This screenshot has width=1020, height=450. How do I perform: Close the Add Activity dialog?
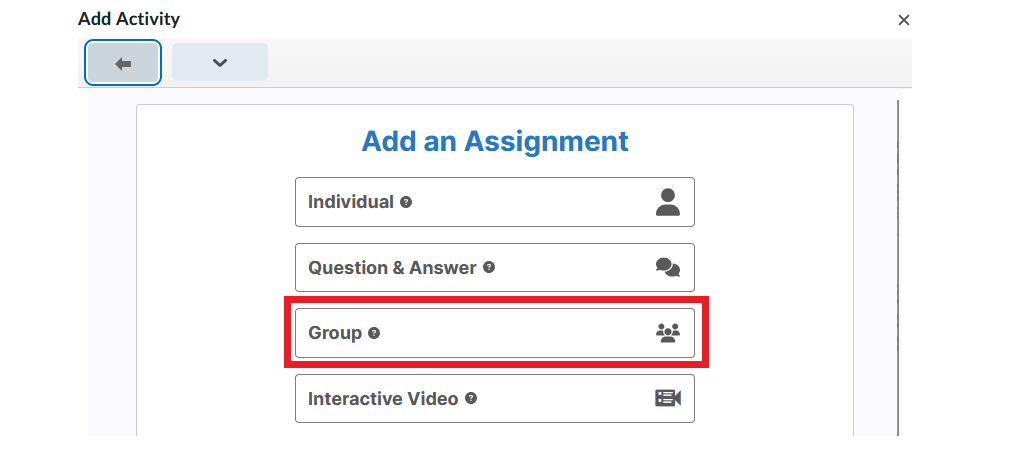click(904, 20)
